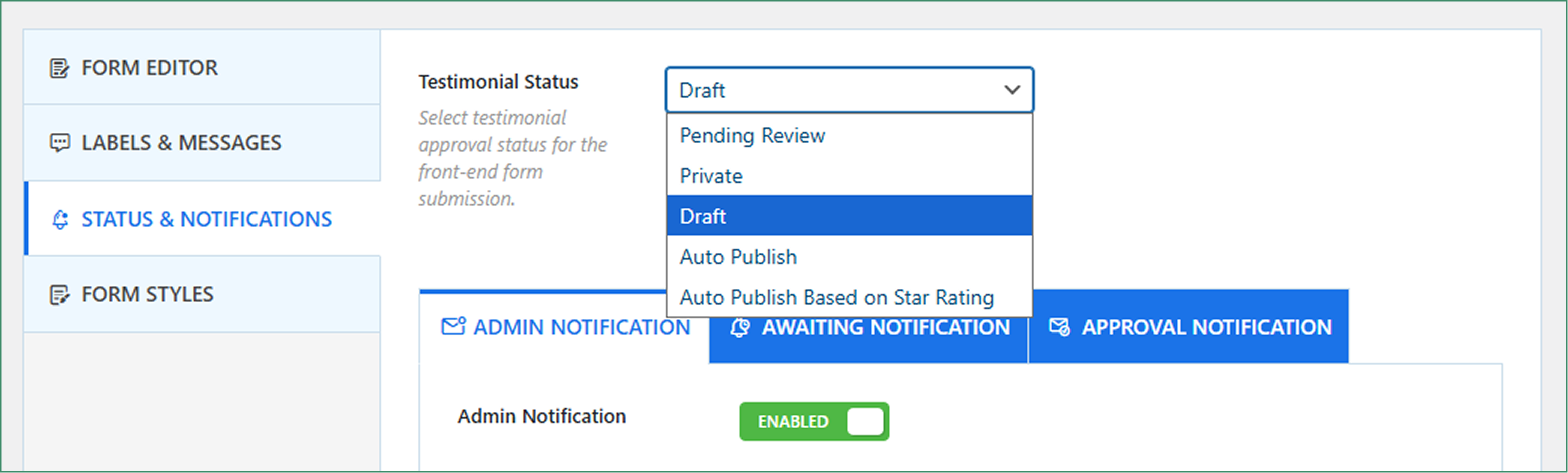Screen dimensions: 1568x473
Task: Switch to the Approval Notification tab
Action: point(1189,327)
